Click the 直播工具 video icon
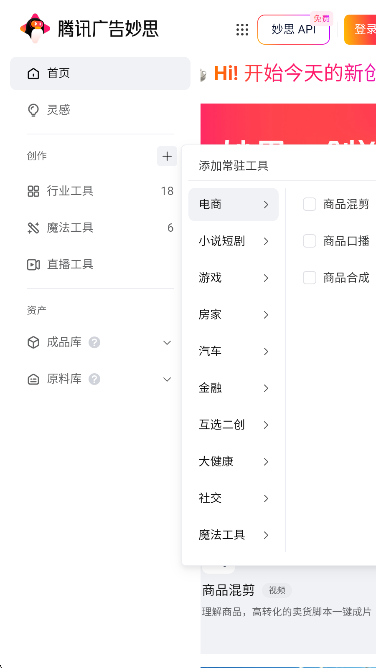This screenshot has width=376, height=668. (33, 265)
